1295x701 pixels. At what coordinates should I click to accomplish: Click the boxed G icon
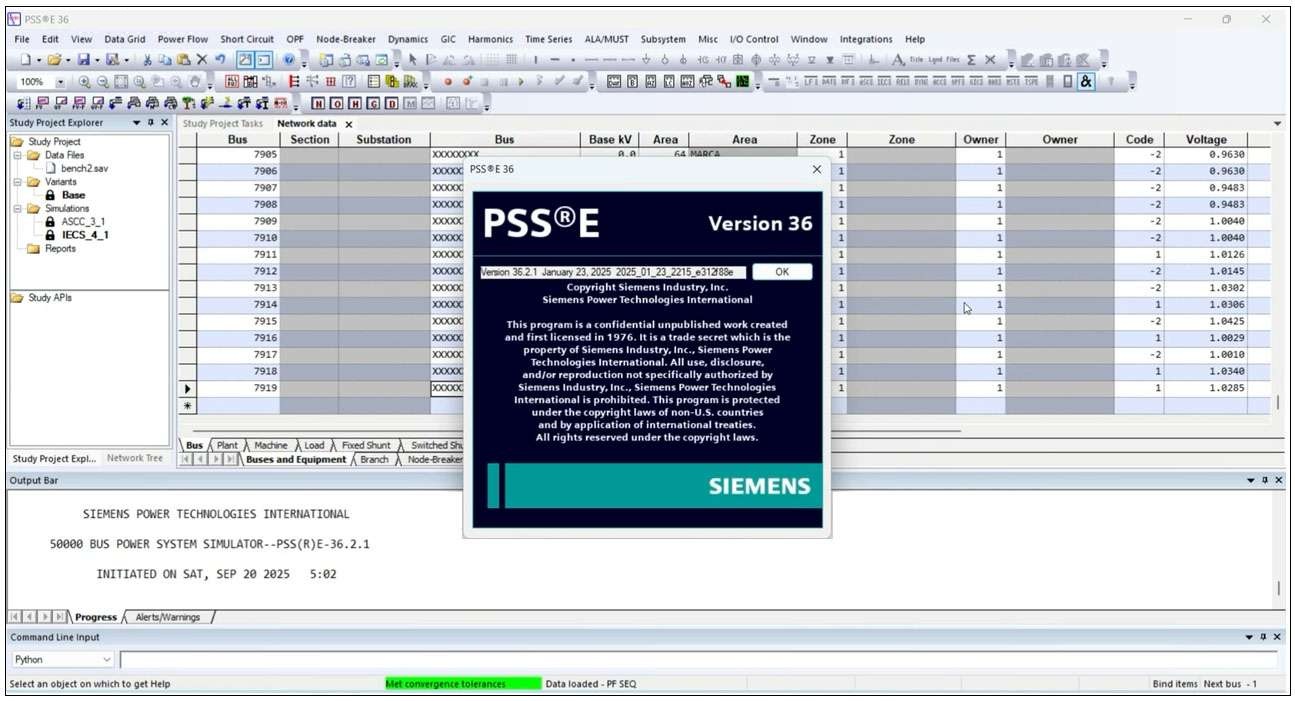373,103
